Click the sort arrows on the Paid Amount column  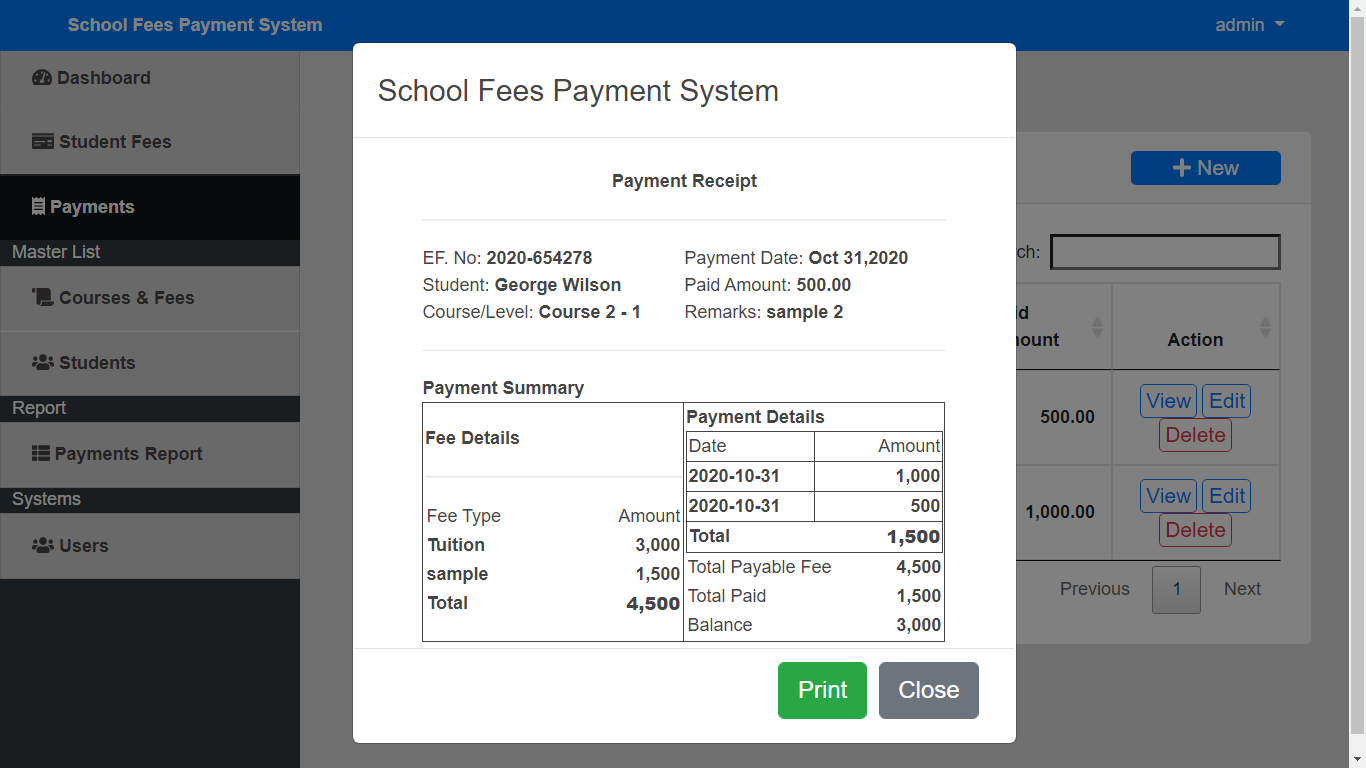pos(1097,327)
